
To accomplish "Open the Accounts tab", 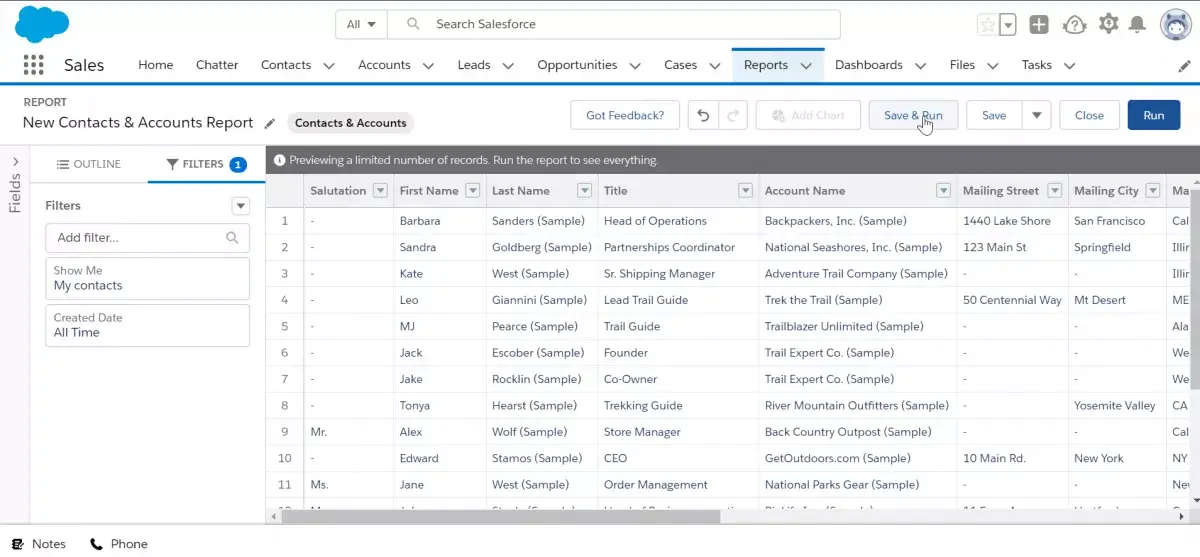I will [384, 65].
